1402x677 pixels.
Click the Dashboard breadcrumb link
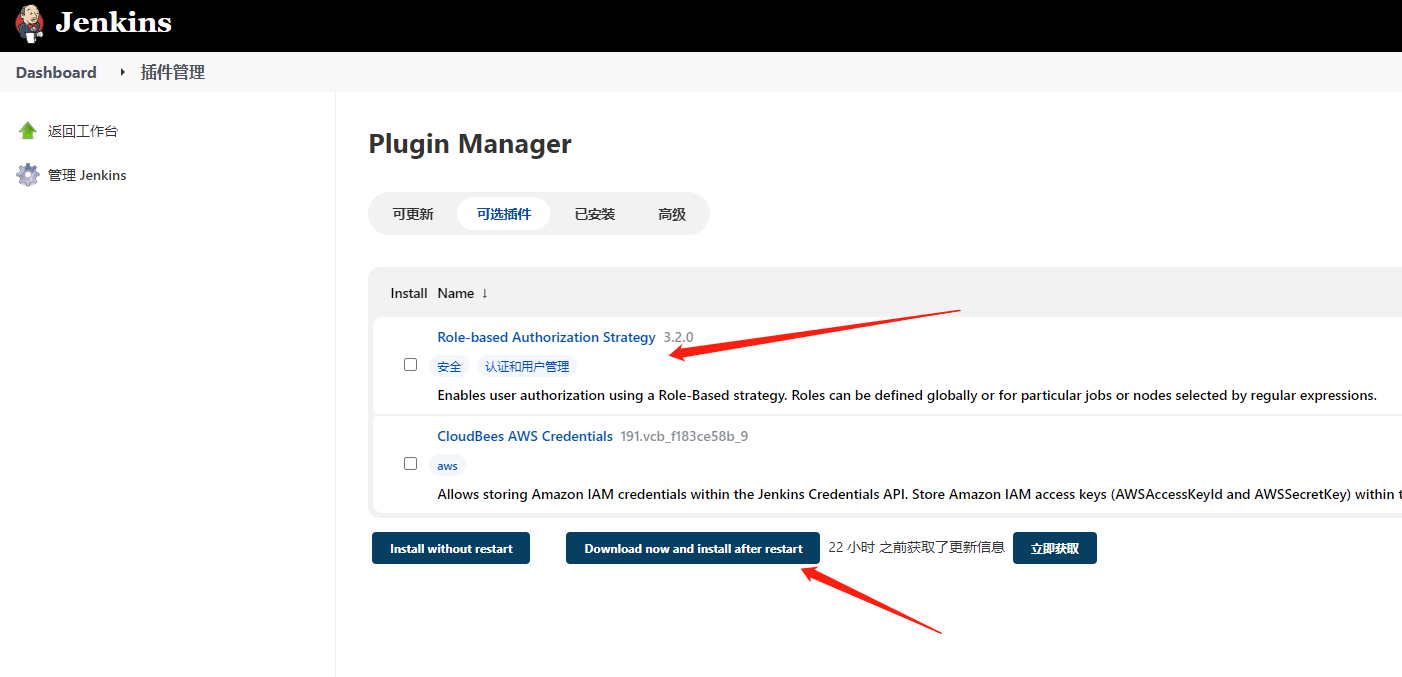pyautogui.click(x=56, y=72)
